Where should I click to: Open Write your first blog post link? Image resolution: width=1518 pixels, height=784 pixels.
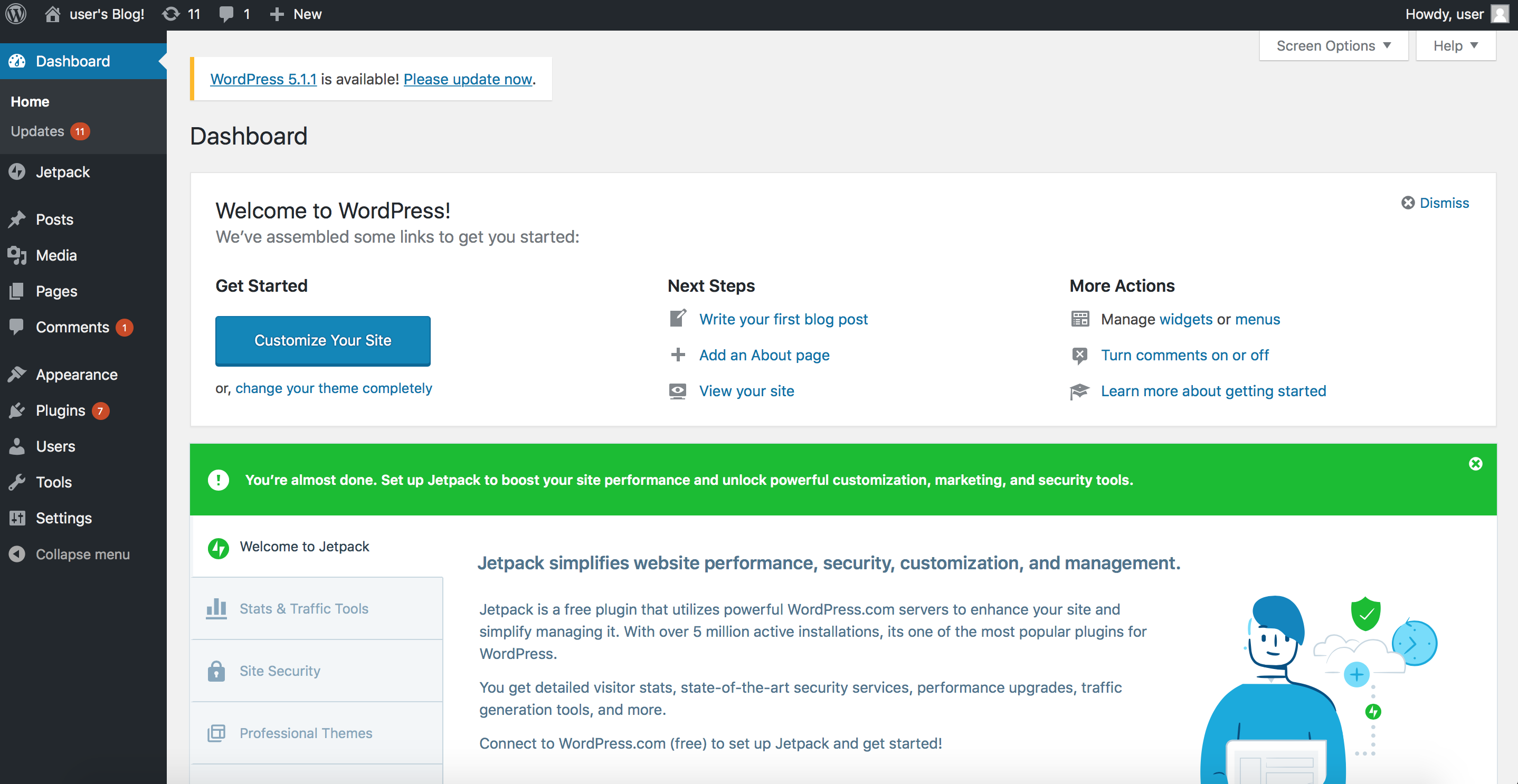pyautogui.click(x=783, y=319)
